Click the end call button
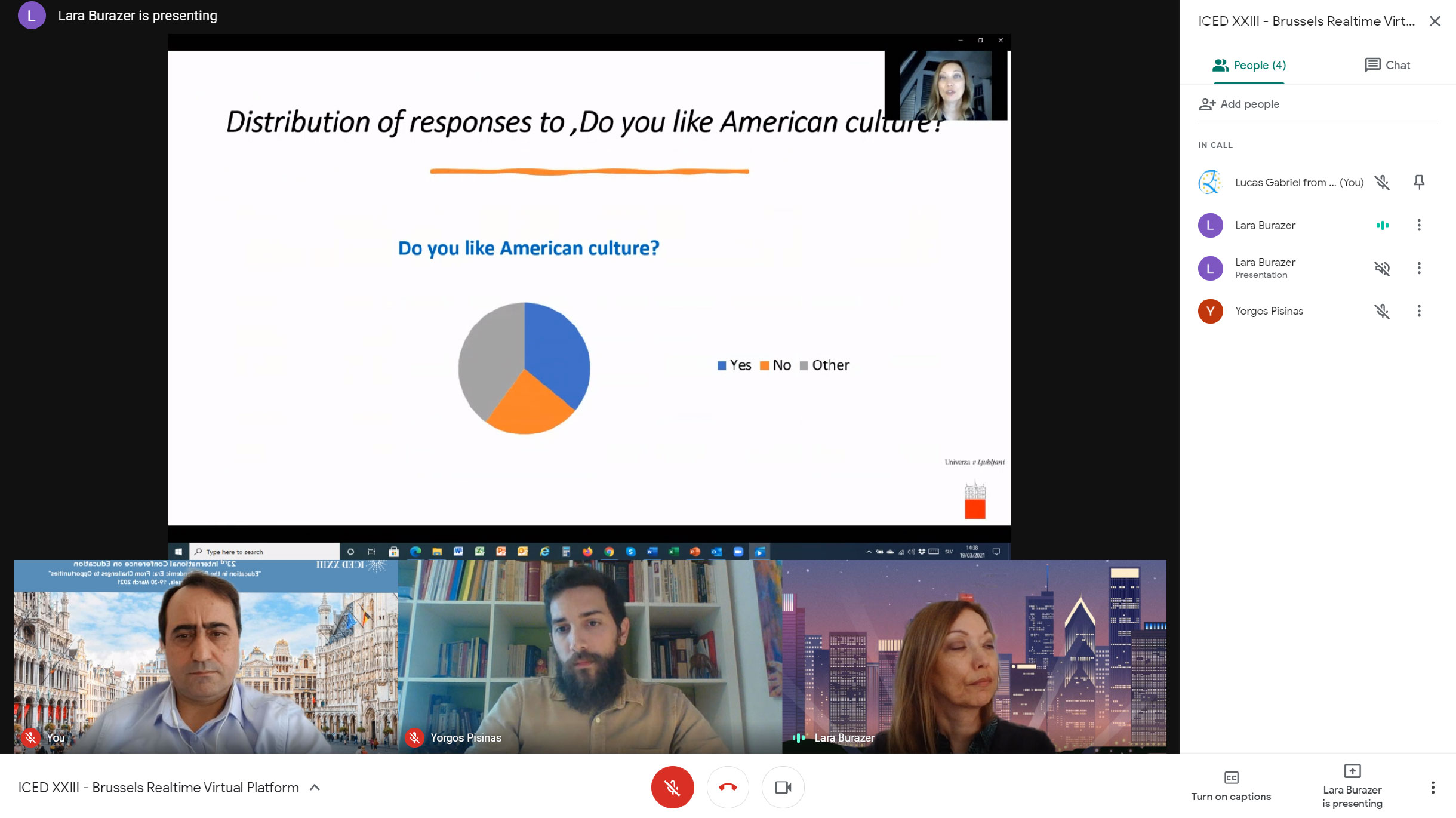This screenshot has height=818, width=1456. tap(728, 787)
